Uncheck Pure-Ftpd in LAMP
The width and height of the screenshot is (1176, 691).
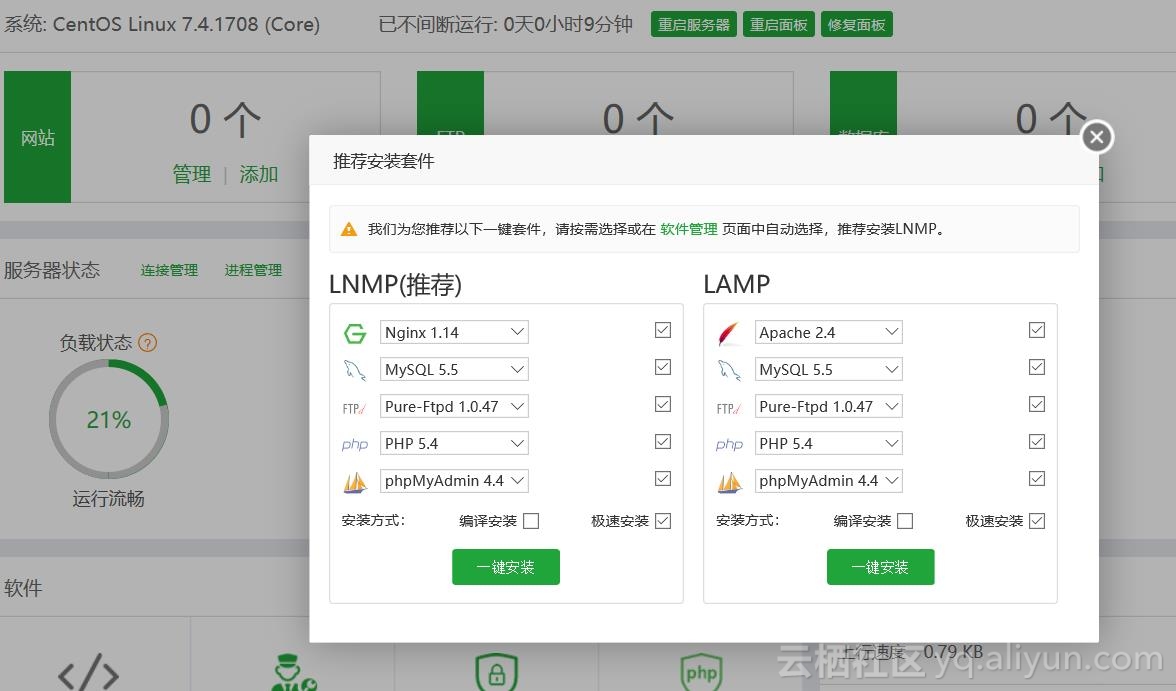pyautogui.click(x=1037, y=404)
